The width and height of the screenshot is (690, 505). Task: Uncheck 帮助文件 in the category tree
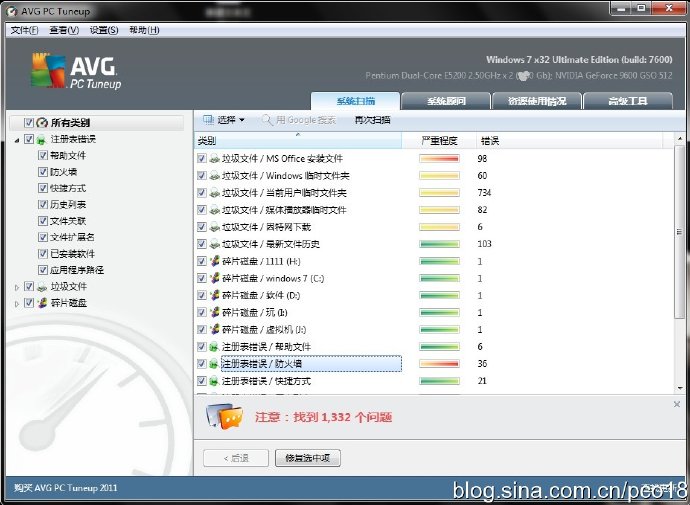43,155
